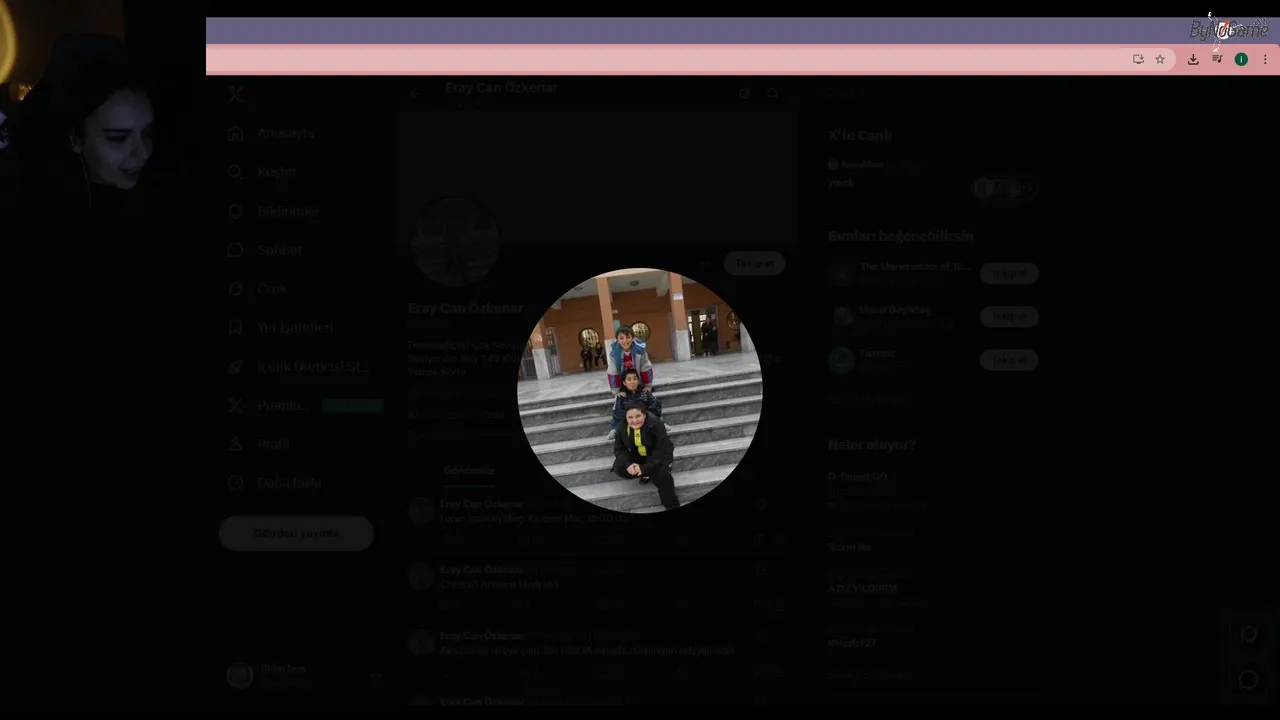Click the Bunları beğenebilirsin heading
Viewport: 1280px width, 720px height.
click(x=900, y=236)
